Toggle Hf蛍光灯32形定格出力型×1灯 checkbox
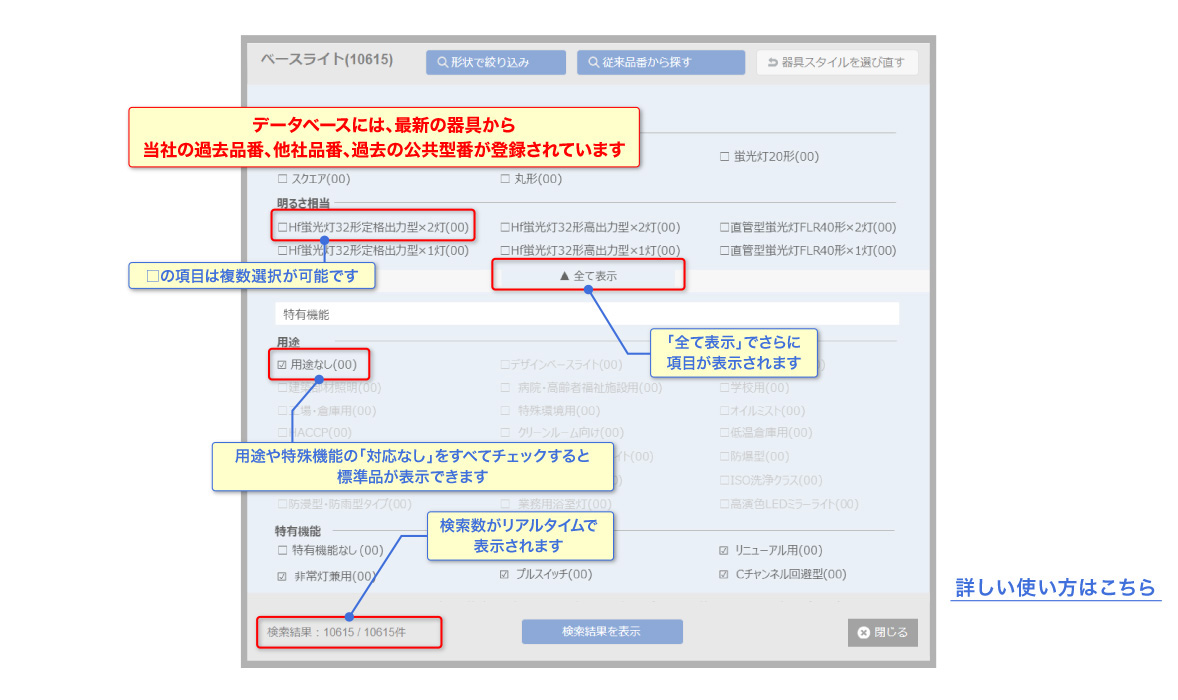The width and height of the screenshot is (1178, 700). 283,251
